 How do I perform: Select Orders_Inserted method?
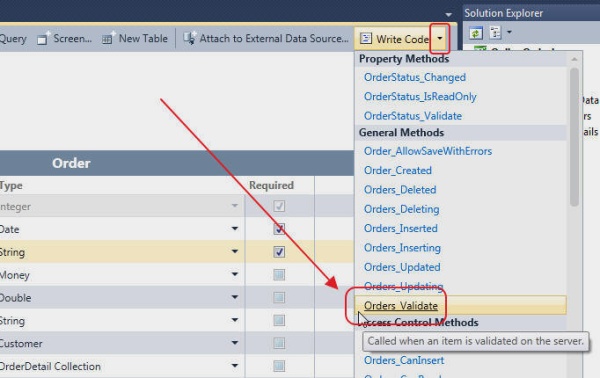(401, 228)
